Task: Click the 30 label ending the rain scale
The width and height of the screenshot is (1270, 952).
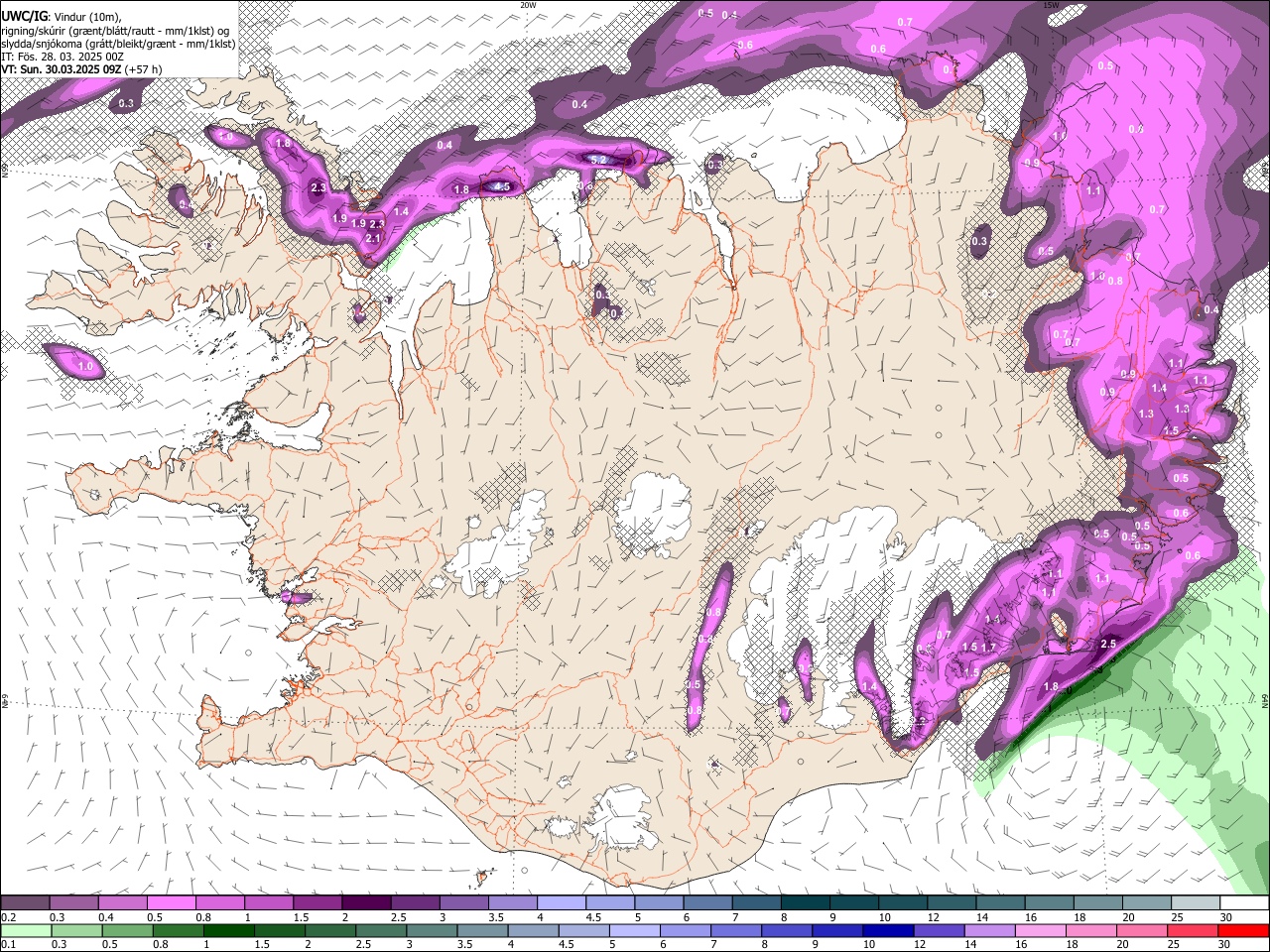Action: coord(1224,944)
